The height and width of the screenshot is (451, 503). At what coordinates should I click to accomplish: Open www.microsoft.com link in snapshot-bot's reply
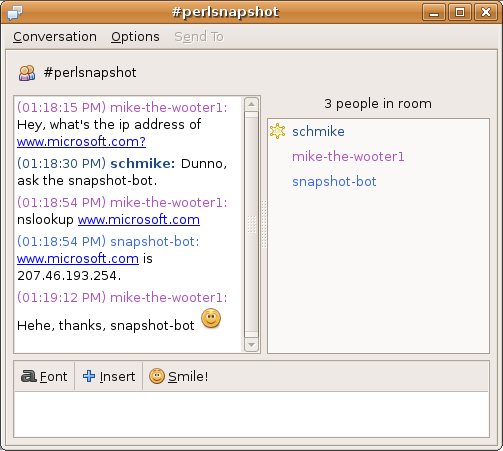(x=78, y=259)
